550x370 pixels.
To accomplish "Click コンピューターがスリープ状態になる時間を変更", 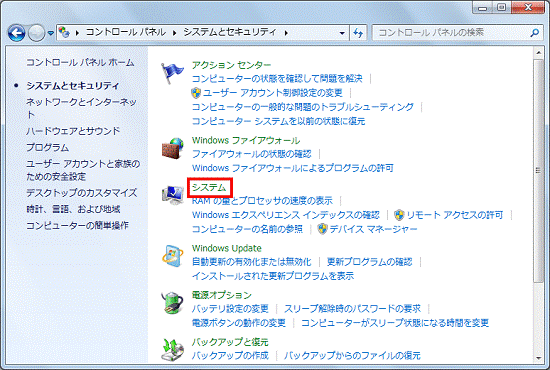I will [x=395, y=323].
